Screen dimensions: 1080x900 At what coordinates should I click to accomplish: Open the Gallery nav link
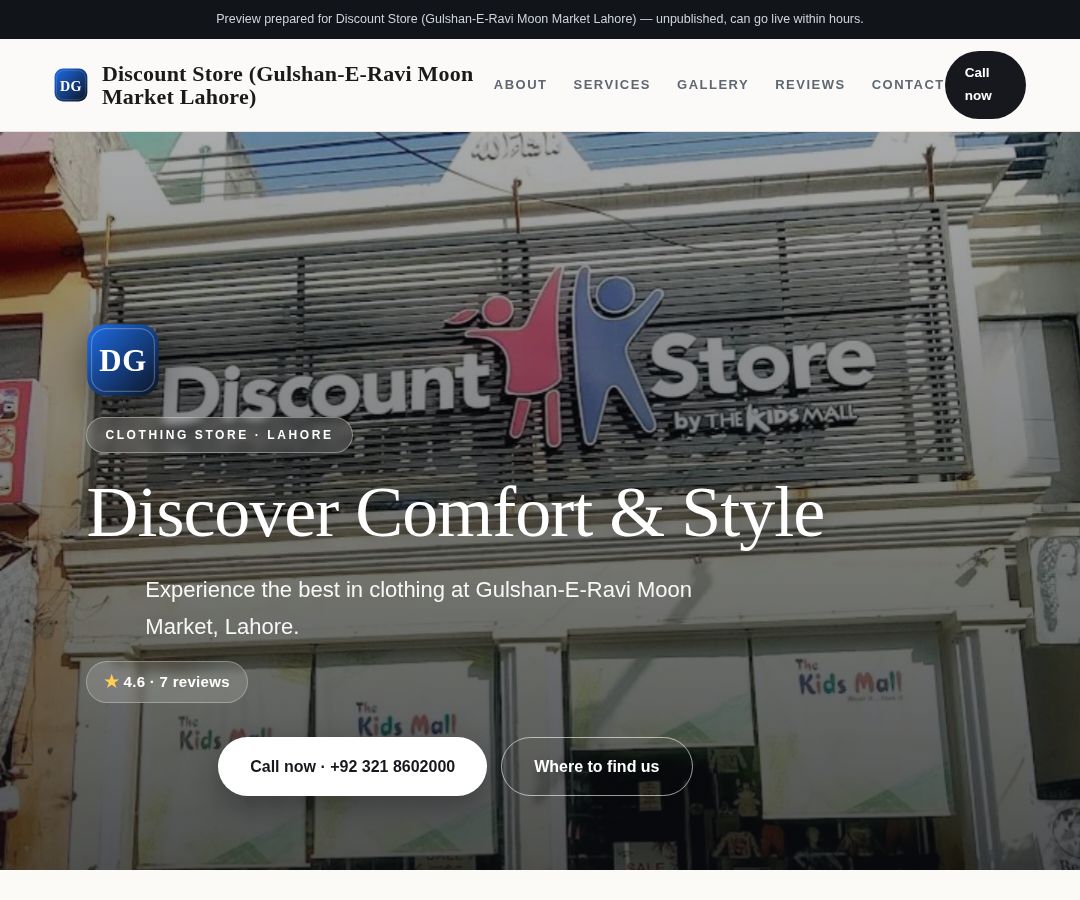coord(712,85)
